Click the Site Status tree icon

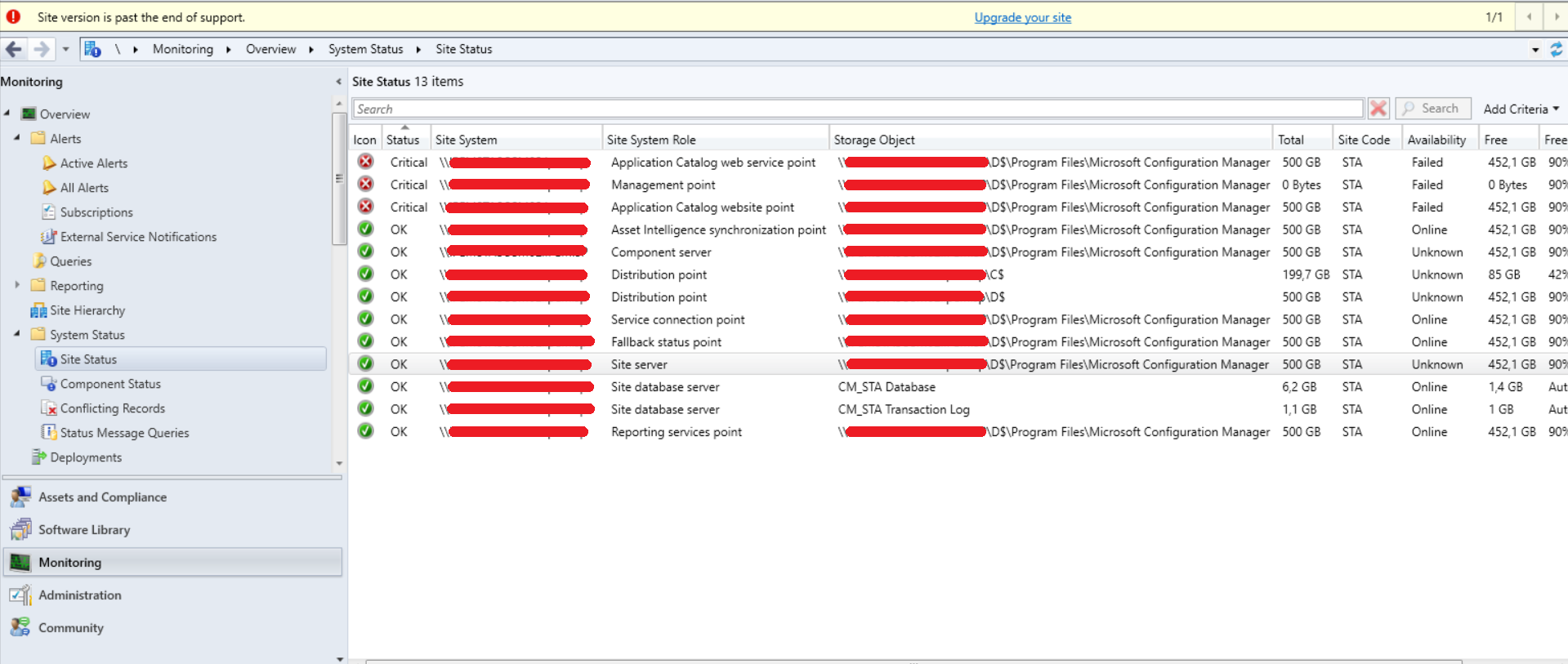tap(48, 359)
